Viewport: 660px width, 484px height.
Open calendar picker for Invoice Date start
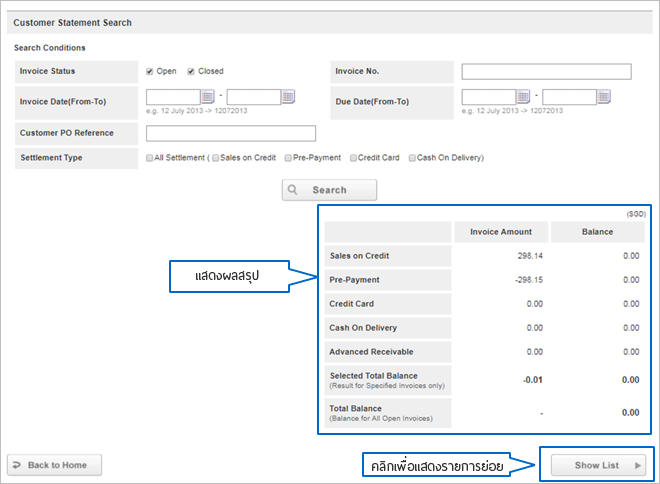[x=208, y=97]
